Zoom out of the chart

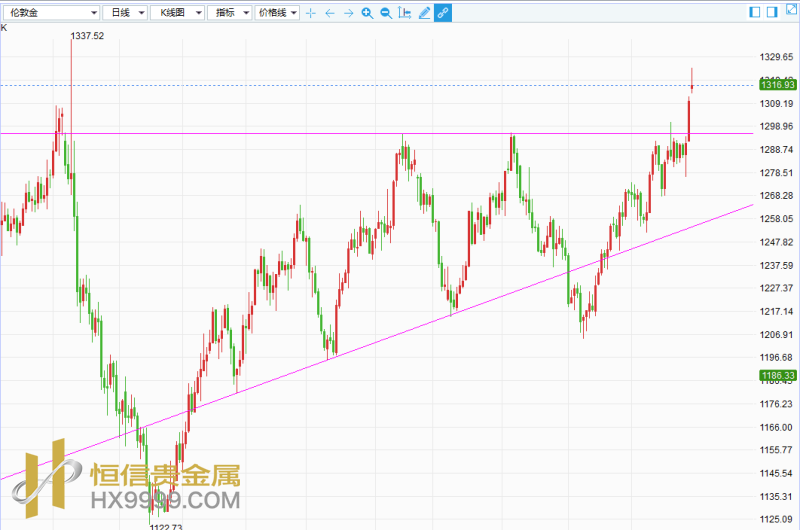click(385, 13)
